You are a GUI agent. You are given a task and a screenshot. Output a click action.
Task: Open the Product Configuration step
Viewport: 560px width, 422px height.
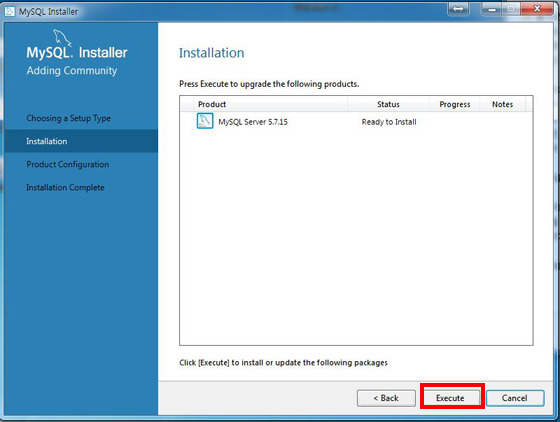(68, 164)
